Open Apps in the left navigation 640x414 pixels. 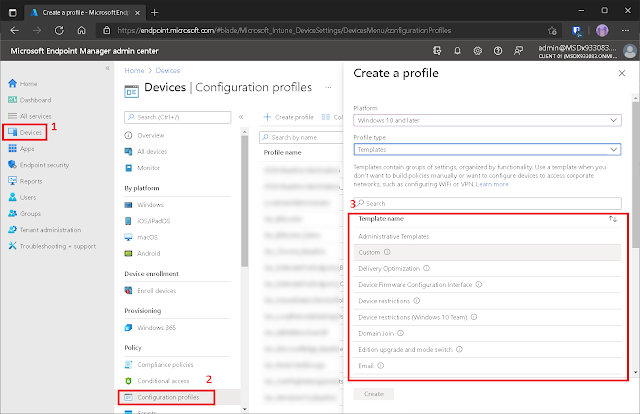21,149
